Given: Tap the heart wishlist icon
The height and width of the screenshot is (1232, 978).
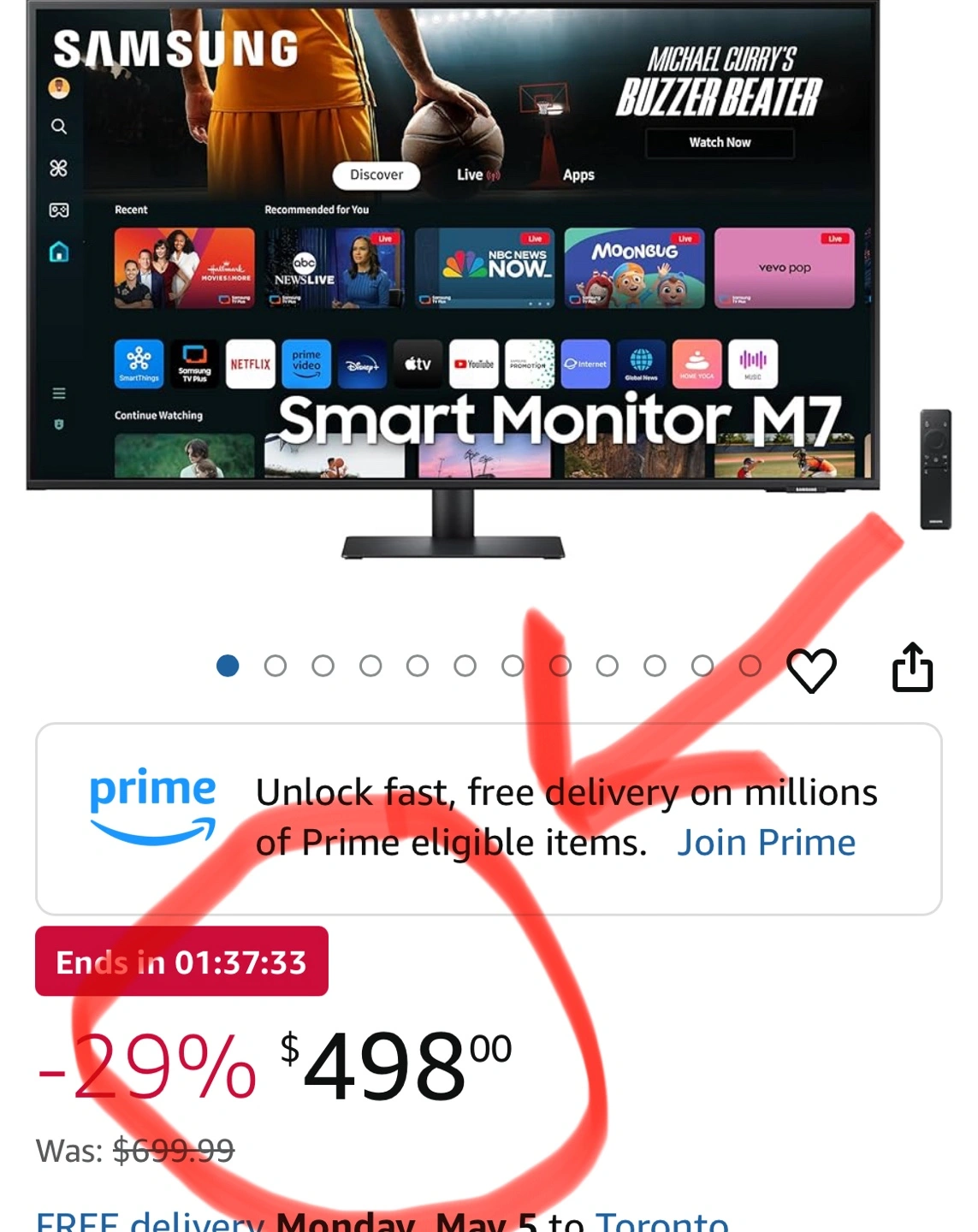Looking at the screenshot, I should [811, 670].
